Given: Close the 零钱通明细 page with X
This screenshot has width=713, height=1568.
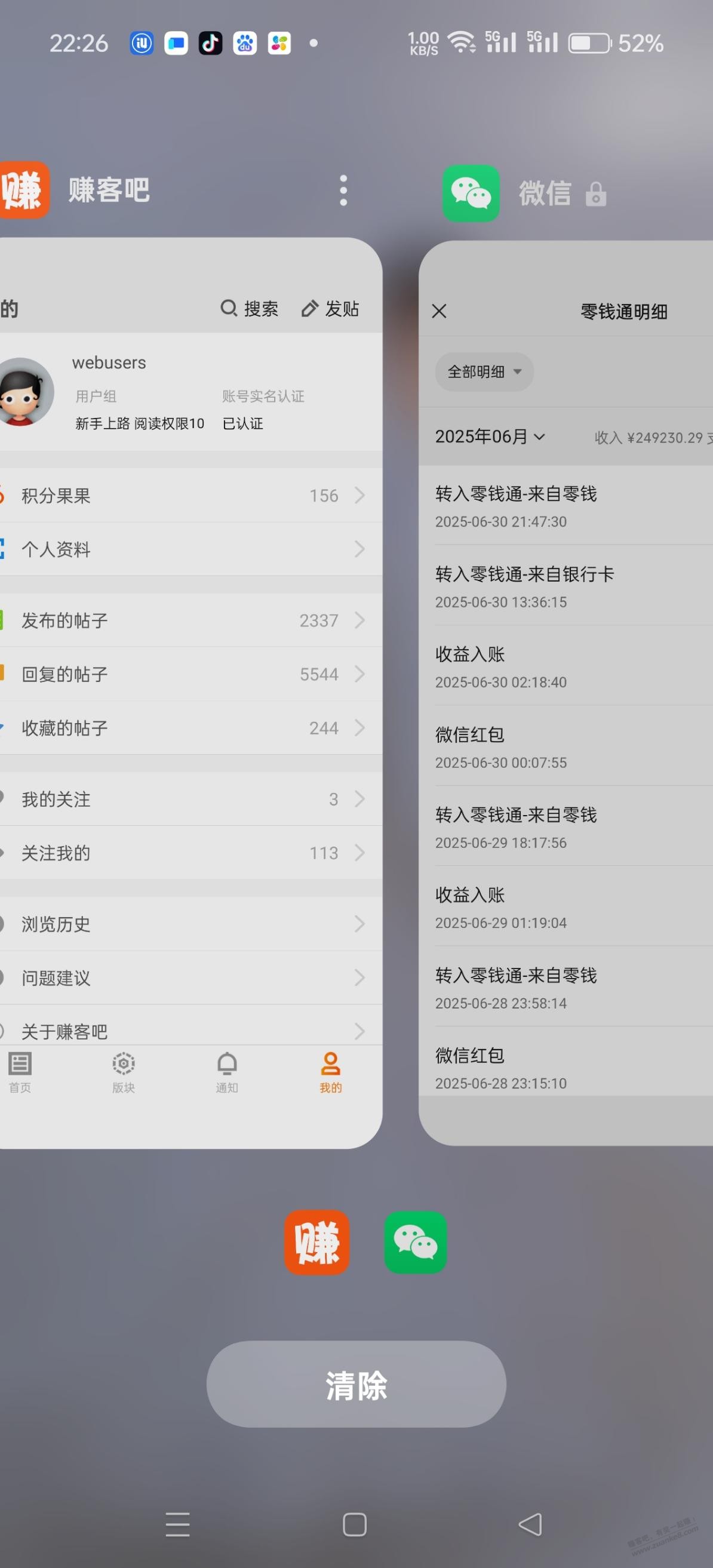Looking at the screenshot, I should (439, 311).
